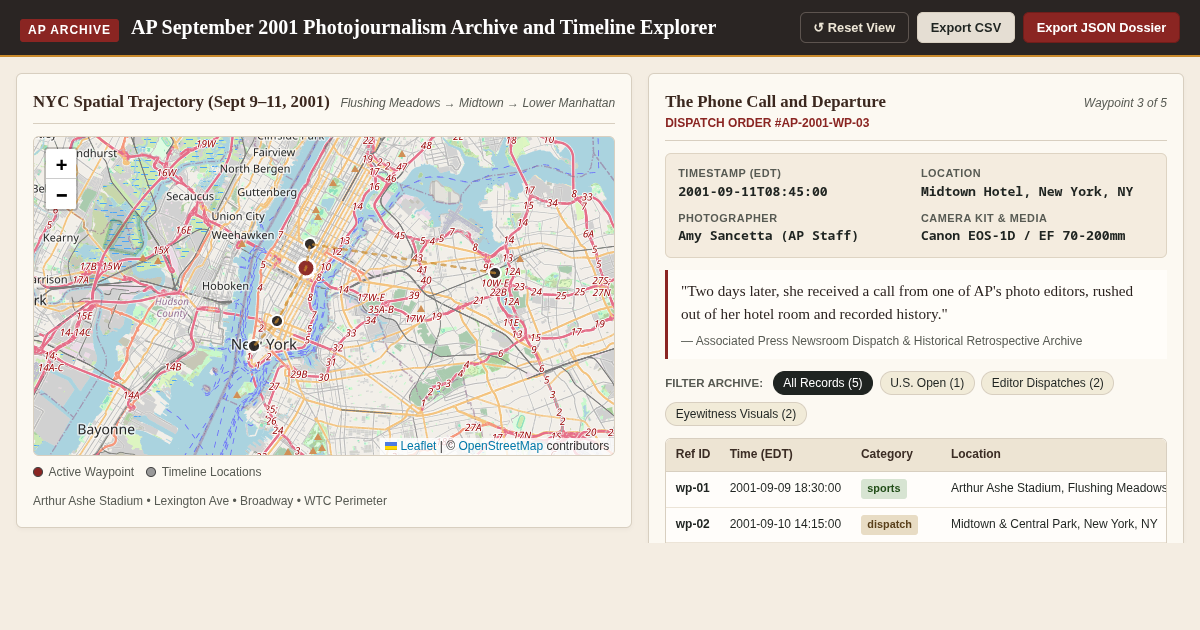Image resolution: width=1200 pixels, height=630 pixels.
Task: Click the Location column header
Action: pos(976,454)
